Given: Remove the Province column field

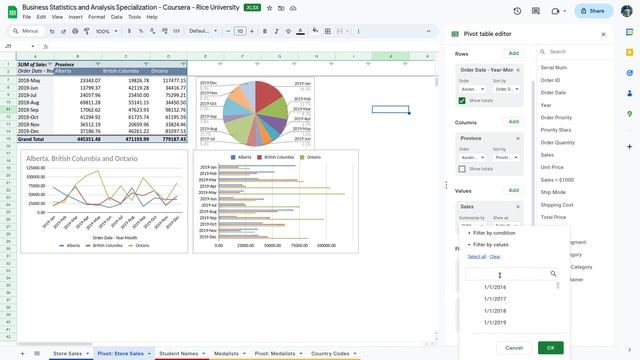Looking at the screenshot, I should click(x=518, y=139).
